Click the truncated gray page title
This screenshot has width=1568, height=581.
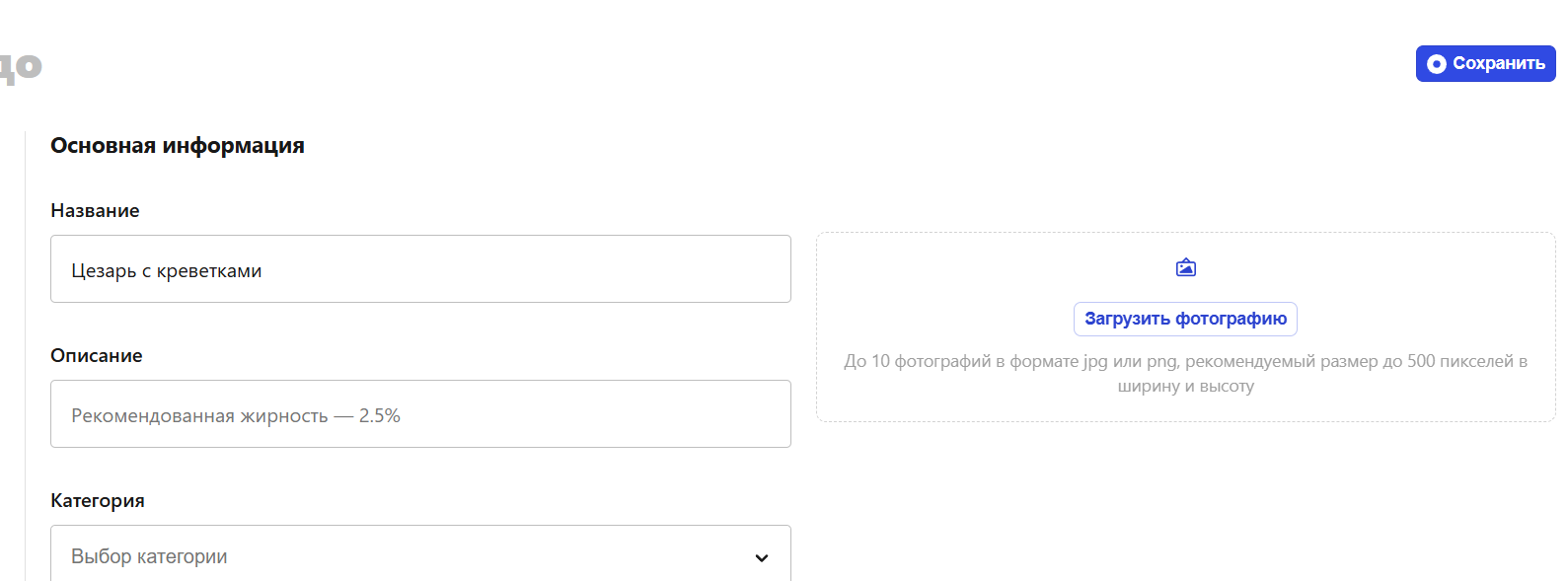click(x=21, y=67)
